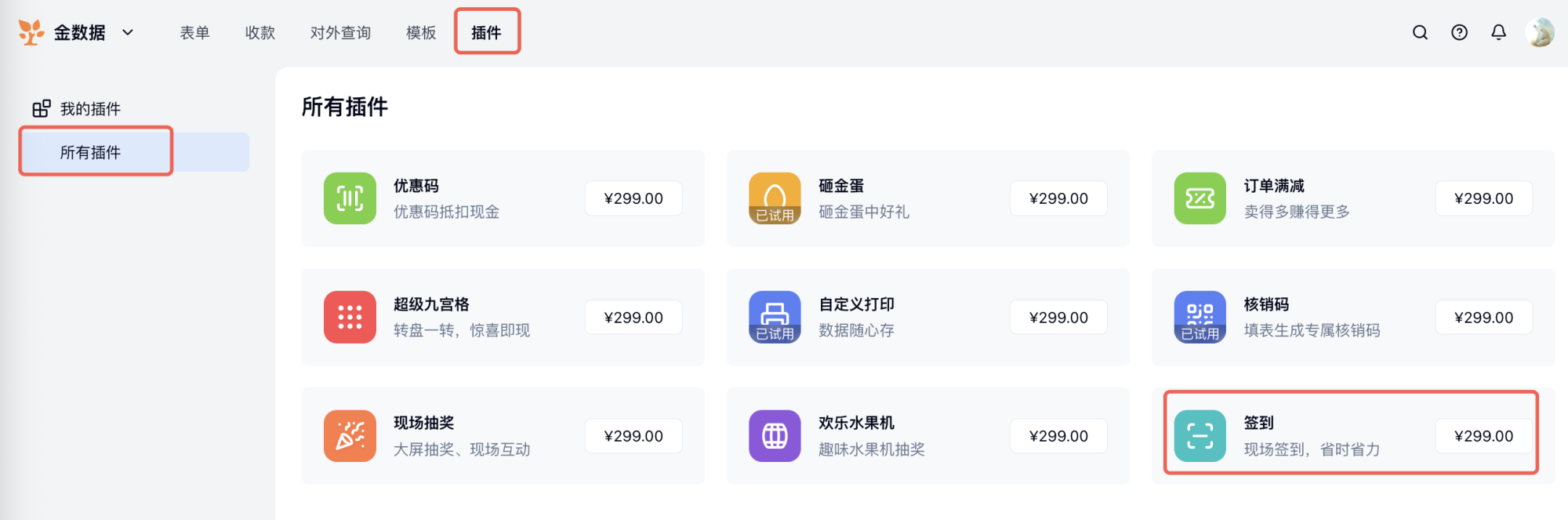Click the ¥299.00 button for 砸金蛋
This screenshot has width=1568, height=520.
[x=1058, y=198]
